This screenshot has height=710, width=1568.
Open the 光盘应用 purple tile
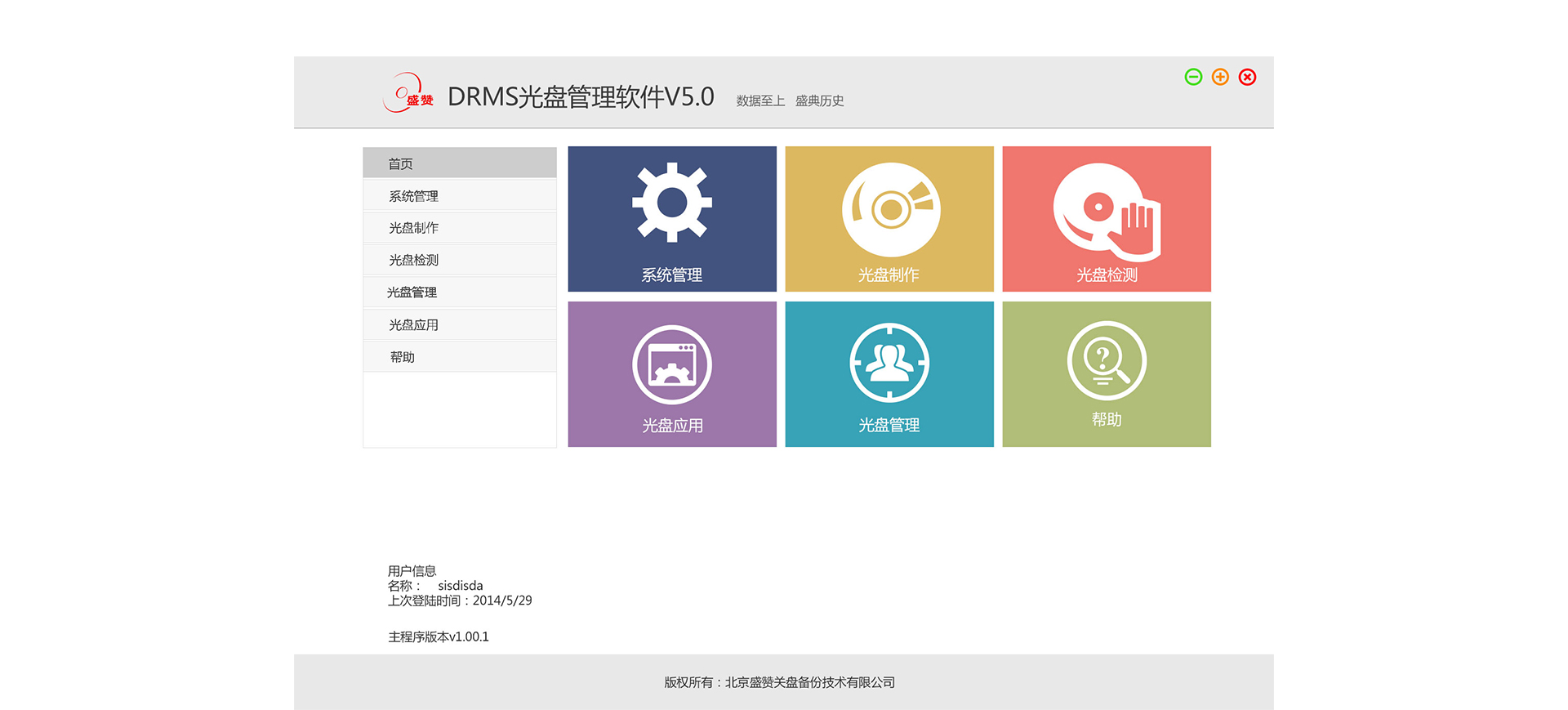672,374
